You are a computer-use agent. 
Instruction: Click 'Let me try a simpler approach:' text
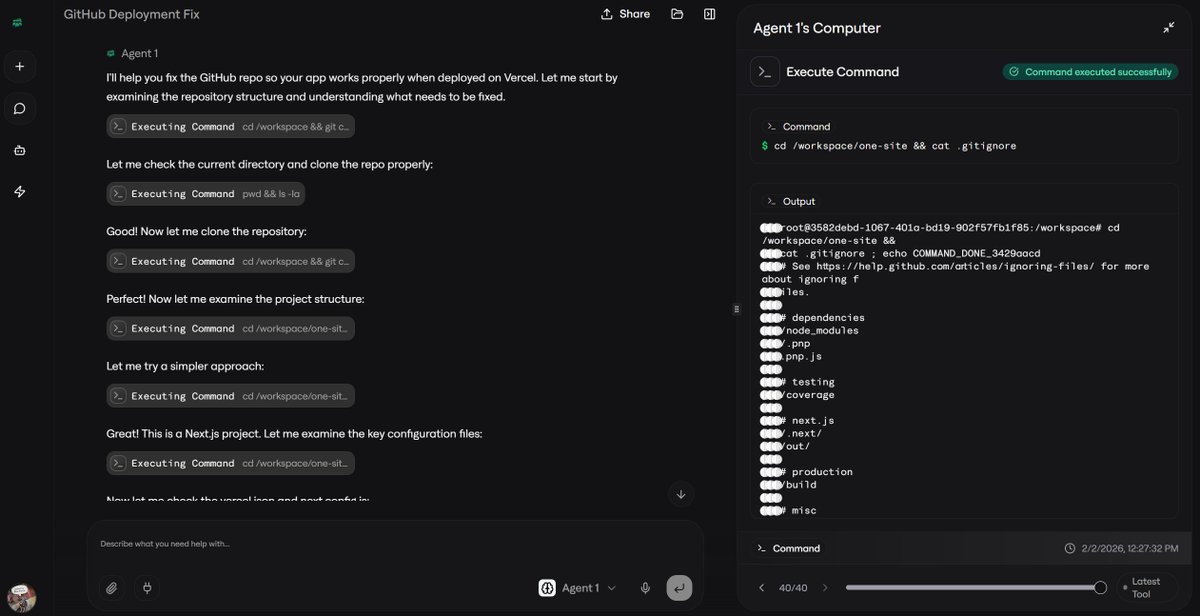tap(185, 366)
